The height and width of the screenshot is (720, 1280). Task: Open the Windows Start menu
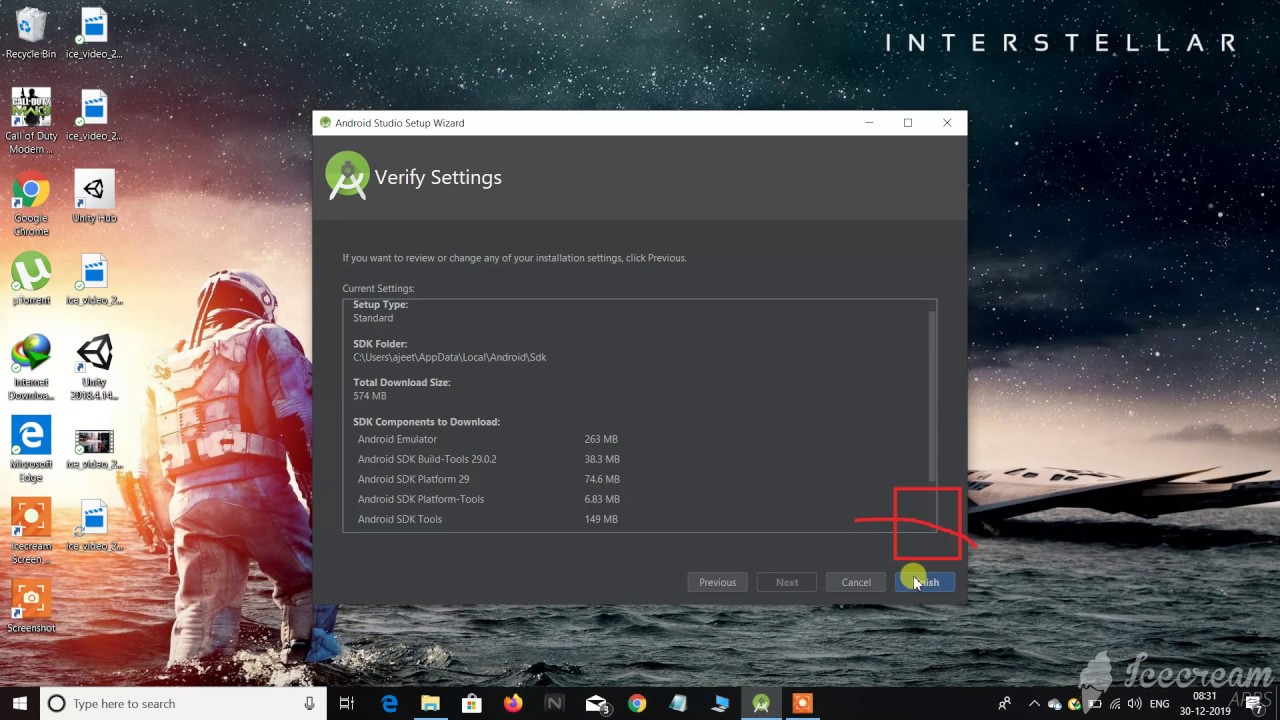click(20, 703)
